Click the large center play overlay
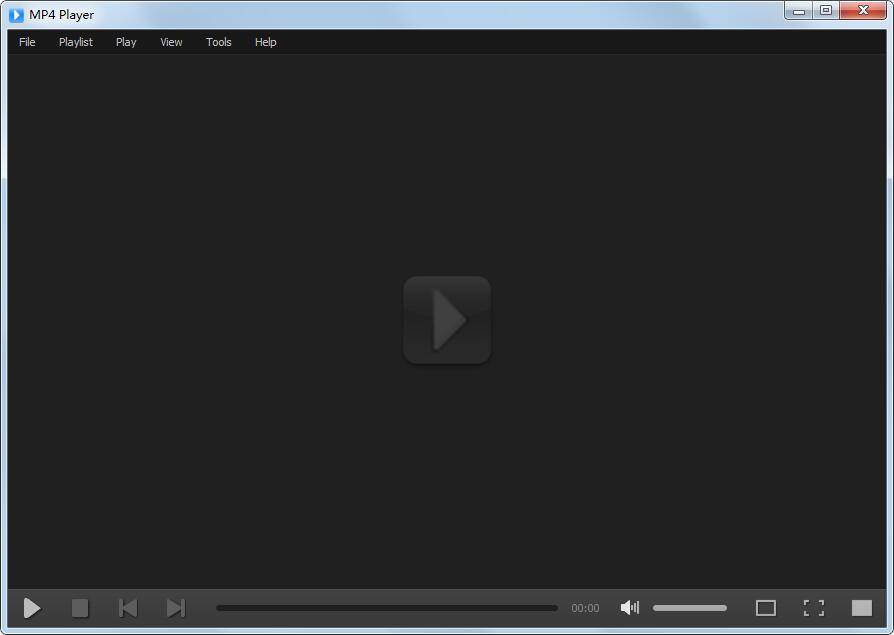This screenshot has height=635, width=894. pyautogui.click(x=447, y=319)
